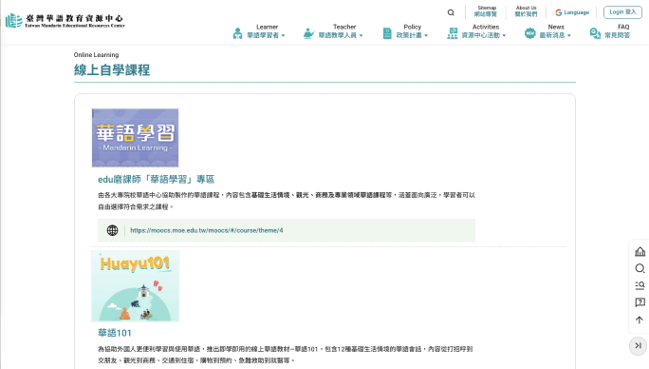Click the Policy document icon

point(387,33)
